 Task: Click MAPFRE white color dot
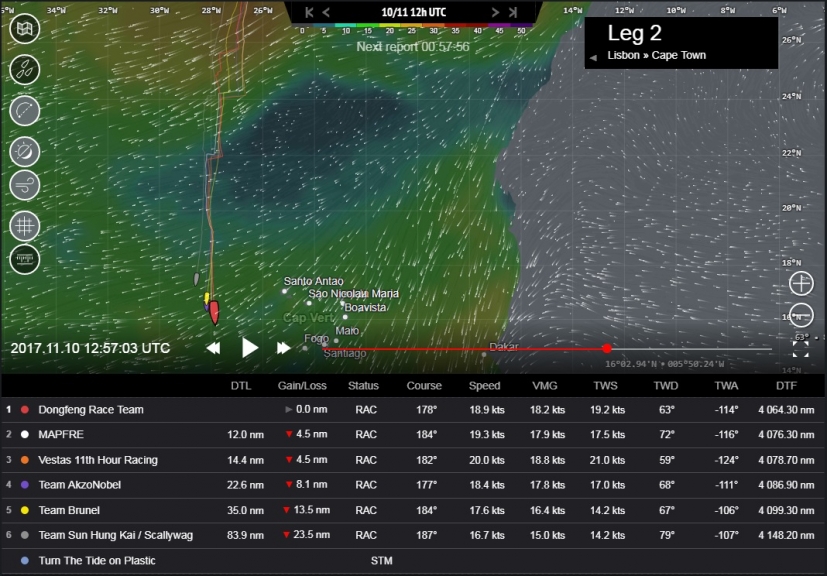[25, 435]
